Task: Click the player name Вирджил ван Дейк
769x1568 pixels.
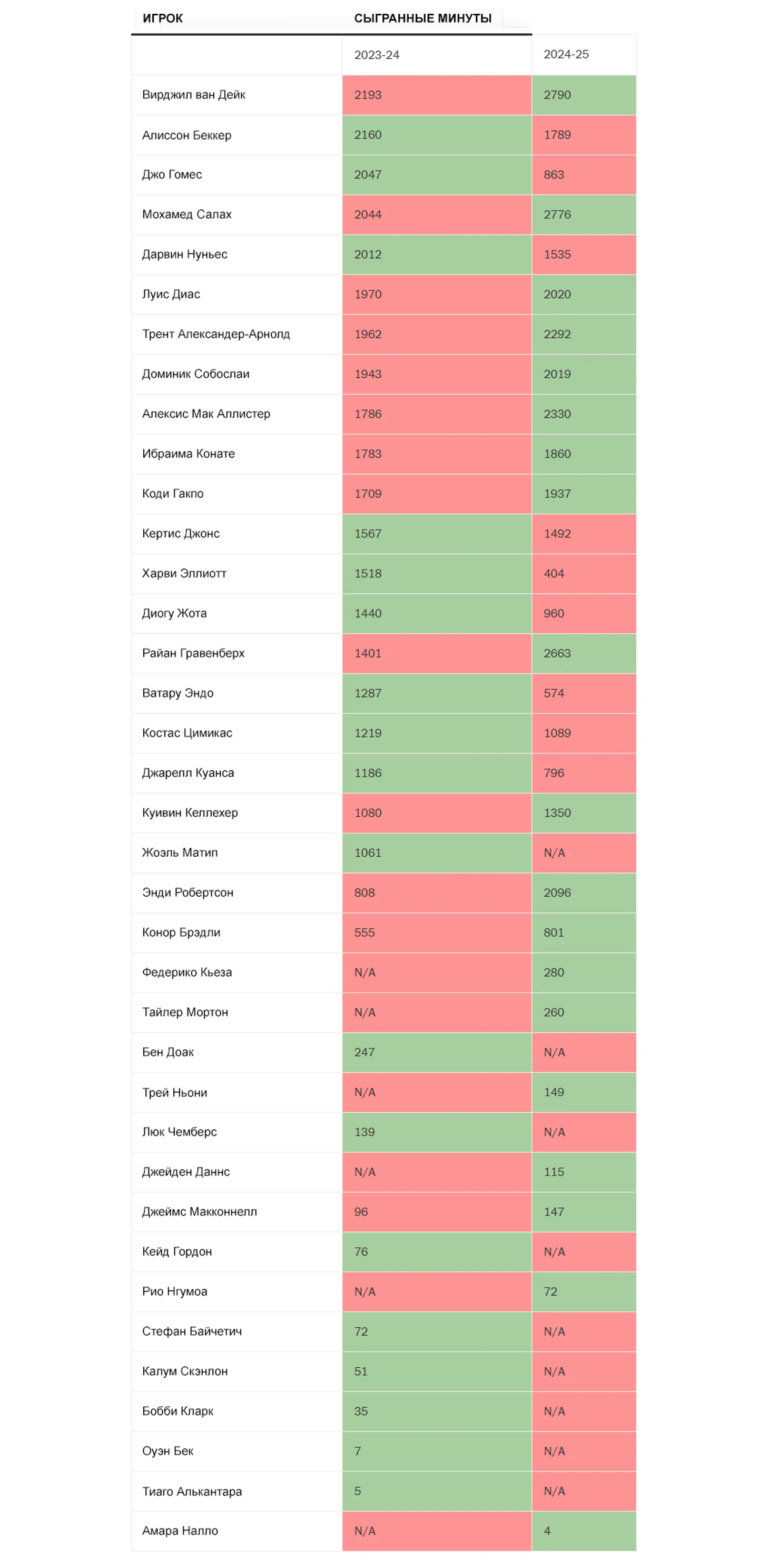Action: pyautogui.click(x=193, y=94)
